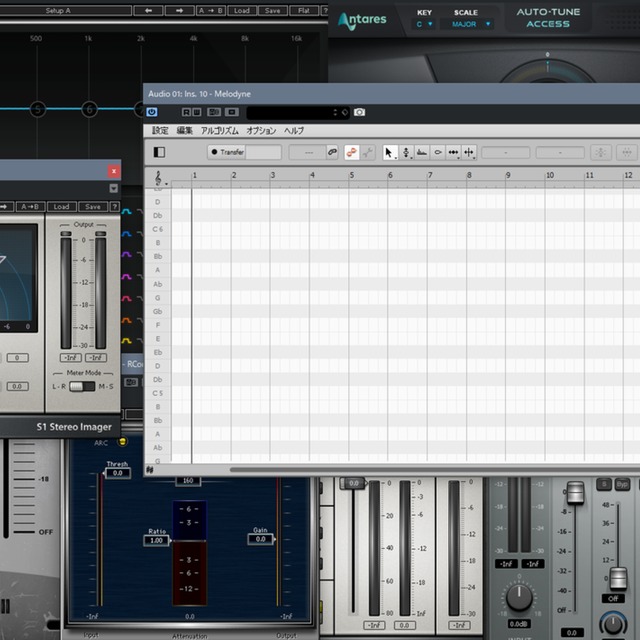
Task: Select the note separation tool
Action: tap(469, 152)
